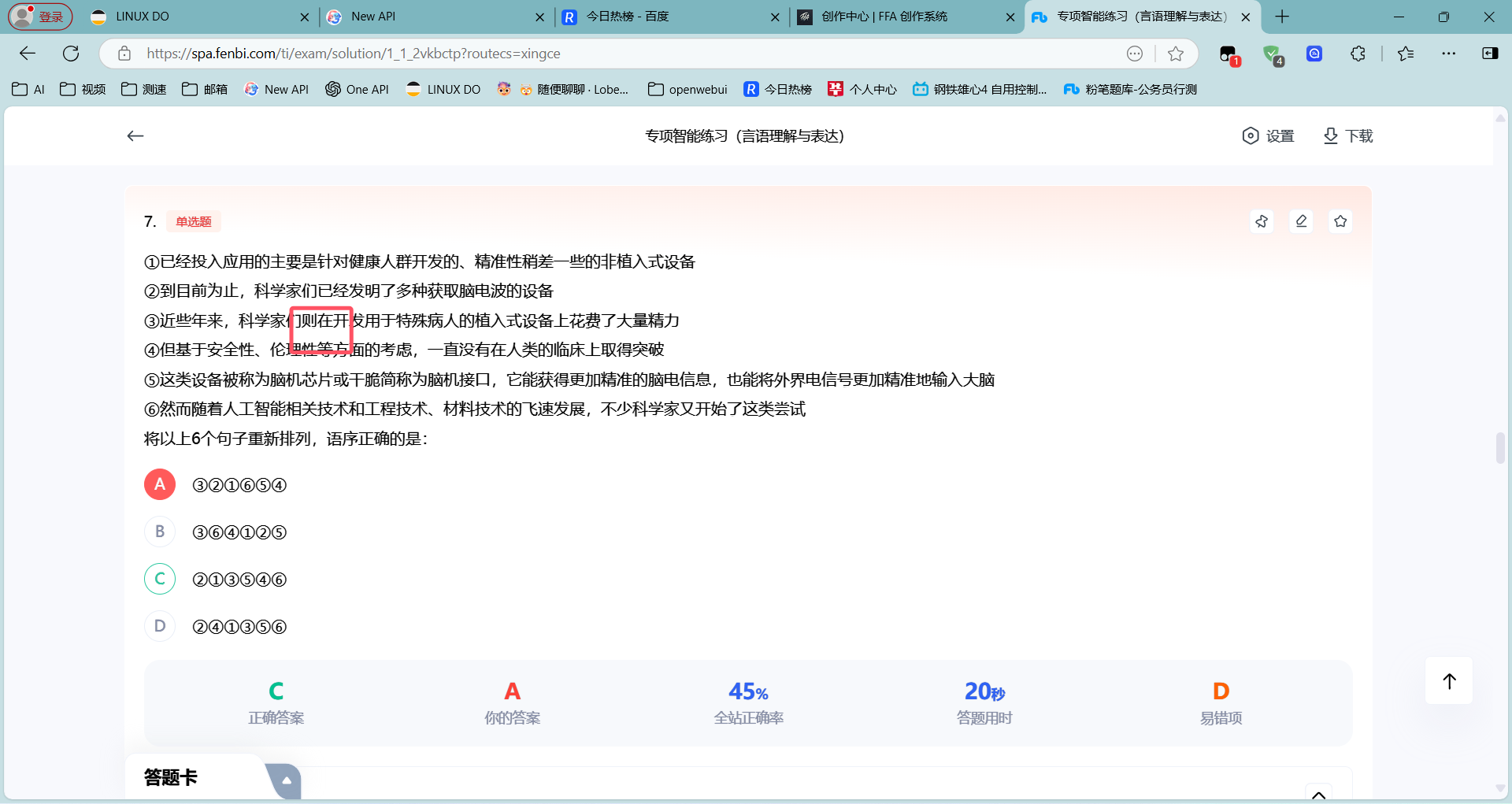The height and width of the screenshot is (804, 1512).
Task: Favorite question 7 with the star icon
Action: pyautogui.click(x=1340, y=221)
